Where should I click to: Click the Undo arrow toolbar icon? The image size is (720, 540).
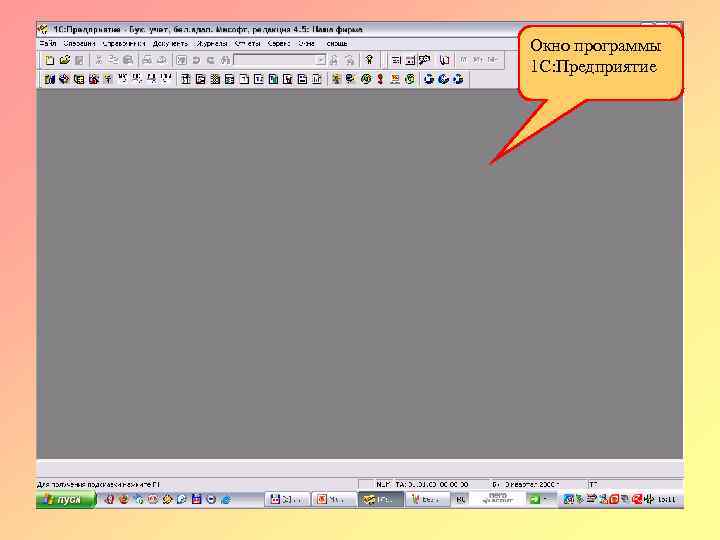pyautogui.click(x=196, y=60)
